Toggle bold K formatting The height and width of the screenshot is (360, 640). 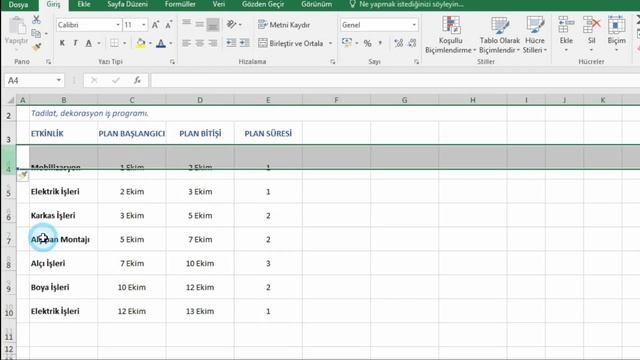(x=62, y=43)
